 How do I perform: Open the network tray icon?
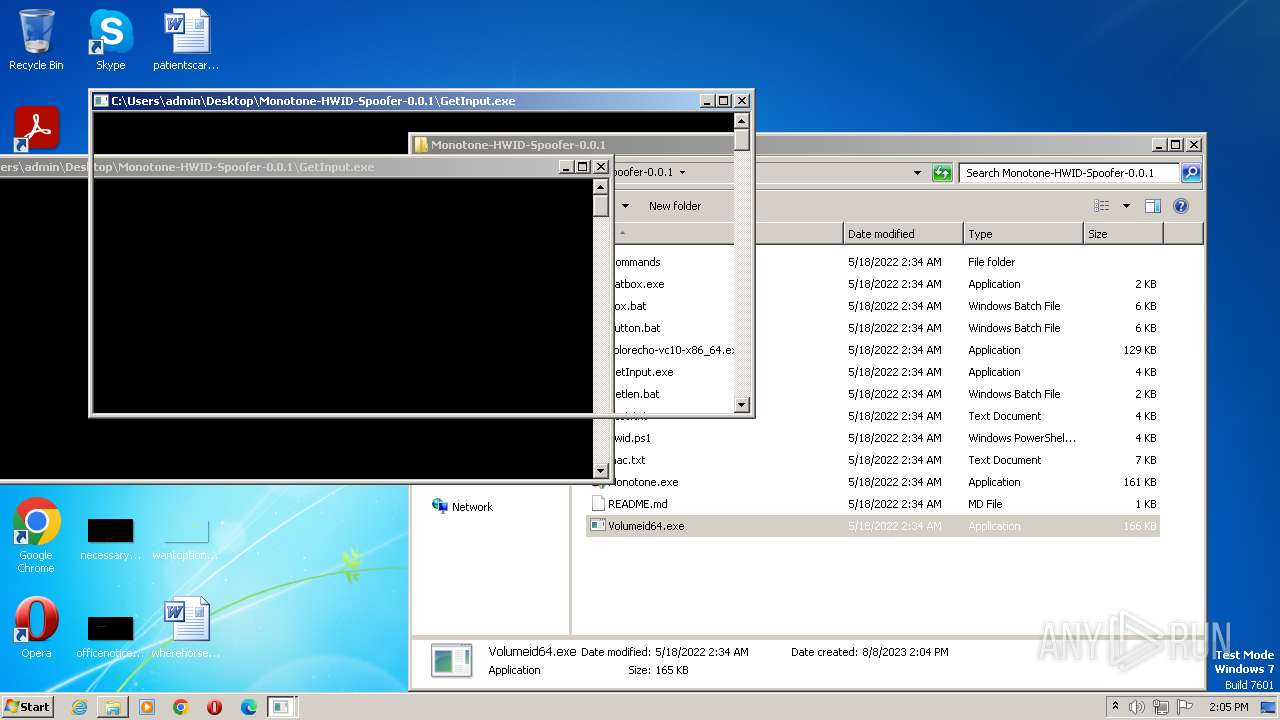point(1161,707)
